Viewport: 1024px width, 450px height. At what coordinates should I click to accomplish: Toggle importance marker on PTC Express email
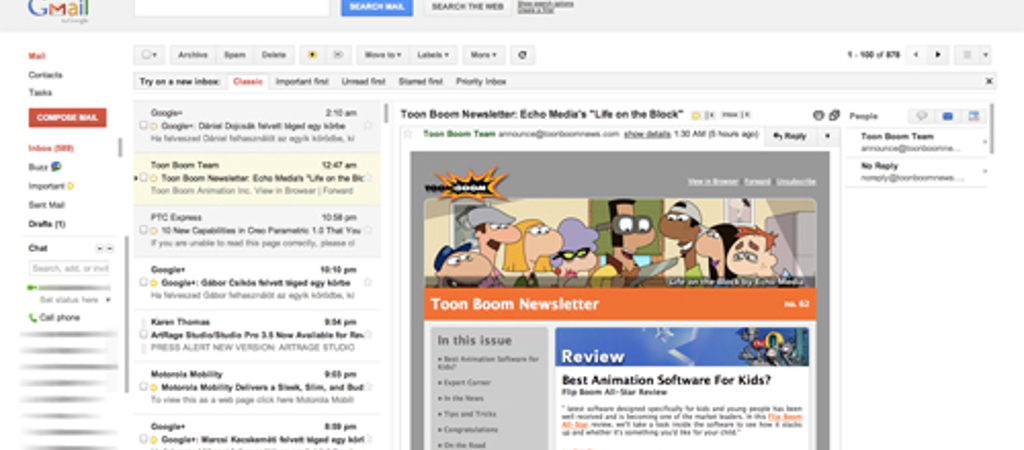[x=154, y=231]
